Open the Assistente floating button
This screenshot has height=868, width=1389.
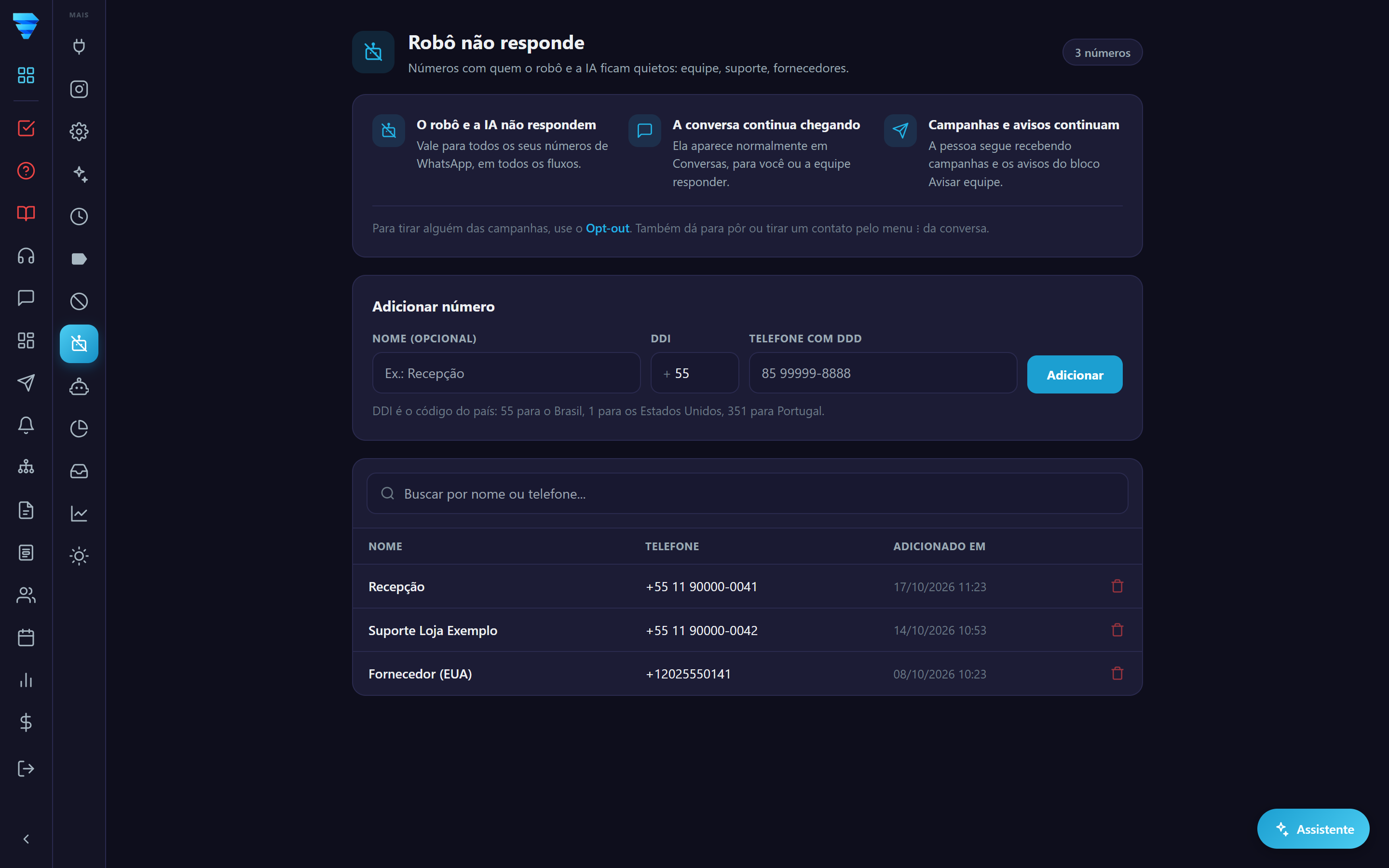pyautogui.click(x=1313, y=829)
